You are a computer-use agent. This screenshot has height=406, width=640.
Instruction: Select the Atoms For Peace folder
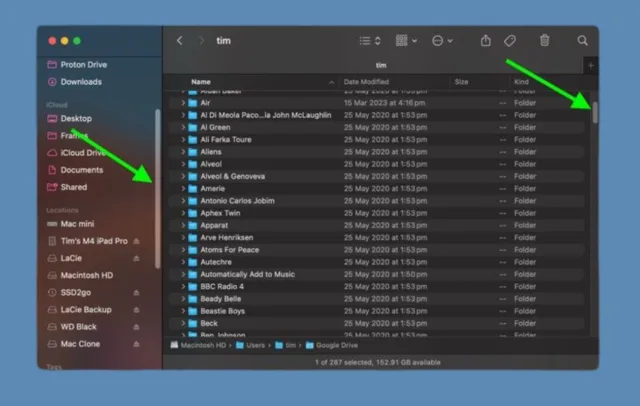pos(378,250)
